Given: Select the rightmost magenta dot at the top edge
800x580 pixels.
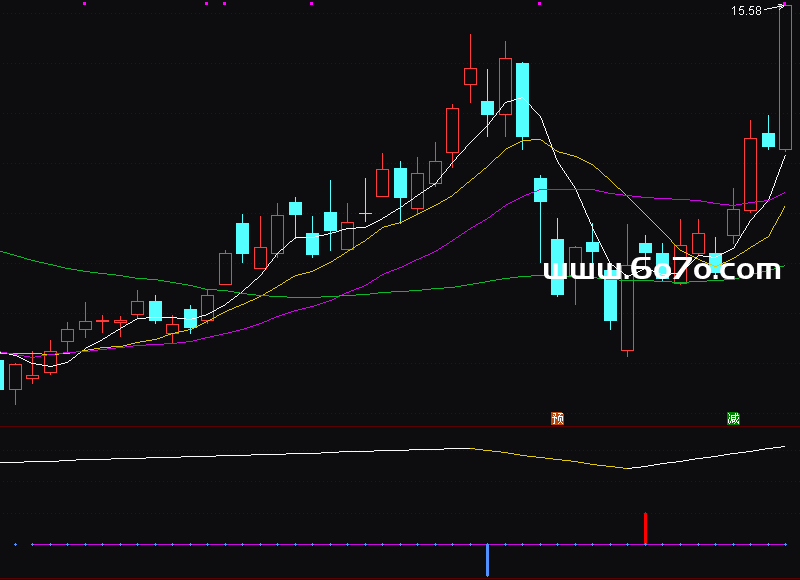Looking at the screenshot, I should point(539,4).
